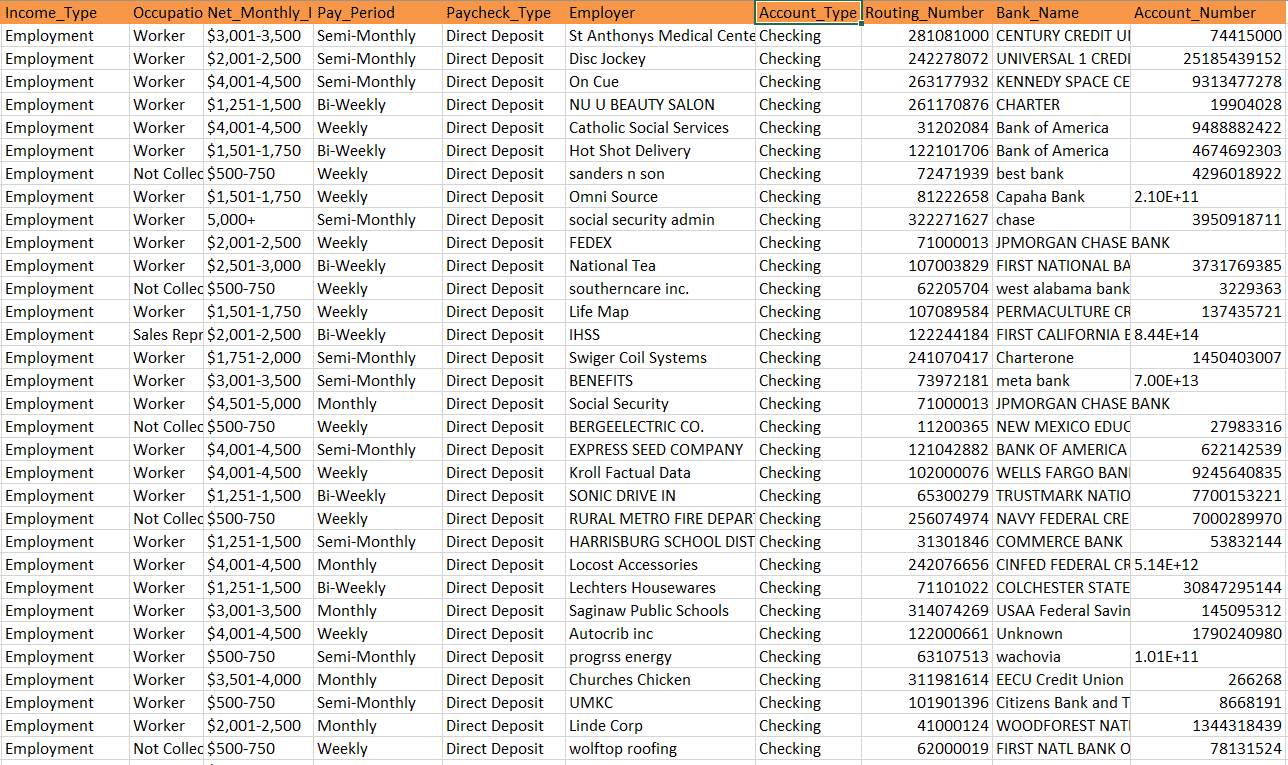Click the $4,501-5,000 income cell
This screenshot has height=765, width=1288.
(x=258, y=404)
